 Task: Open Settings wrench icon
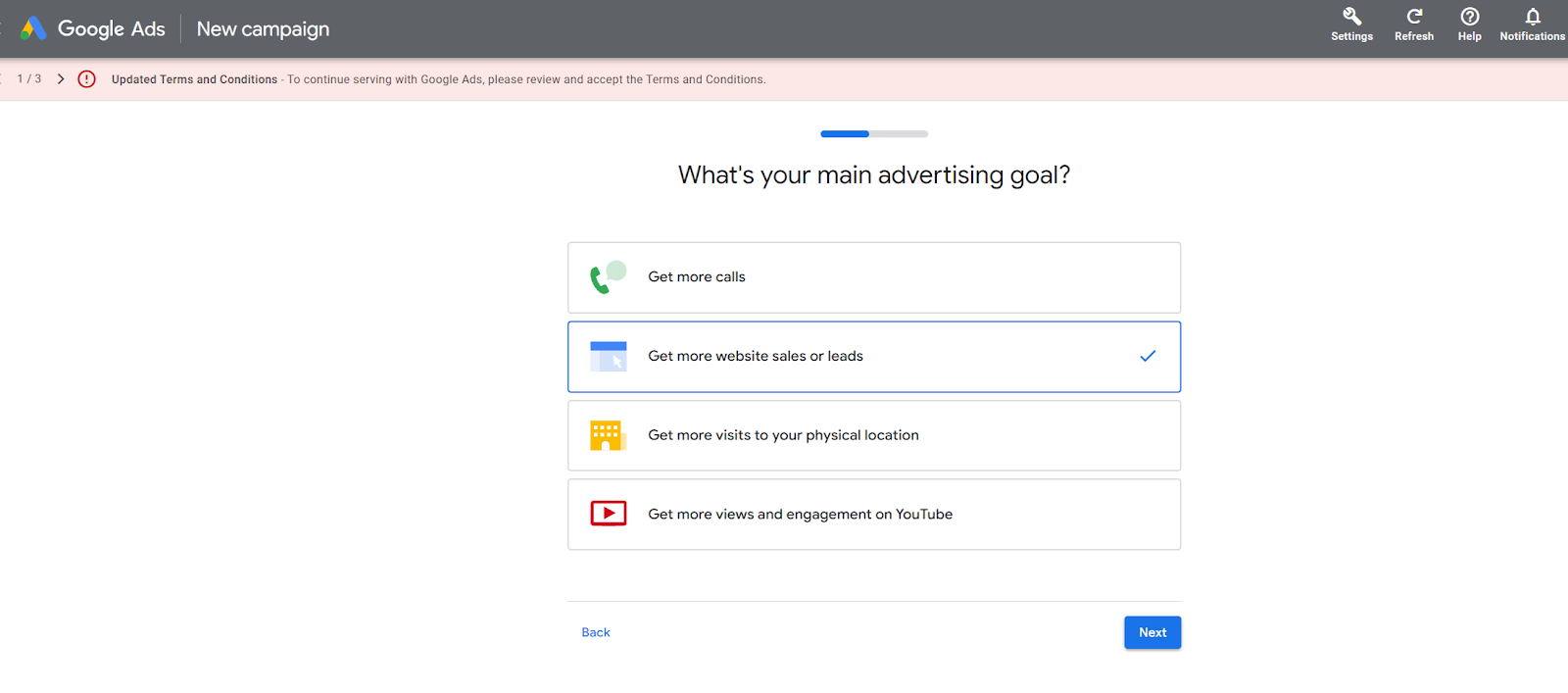click(1351, 17)
